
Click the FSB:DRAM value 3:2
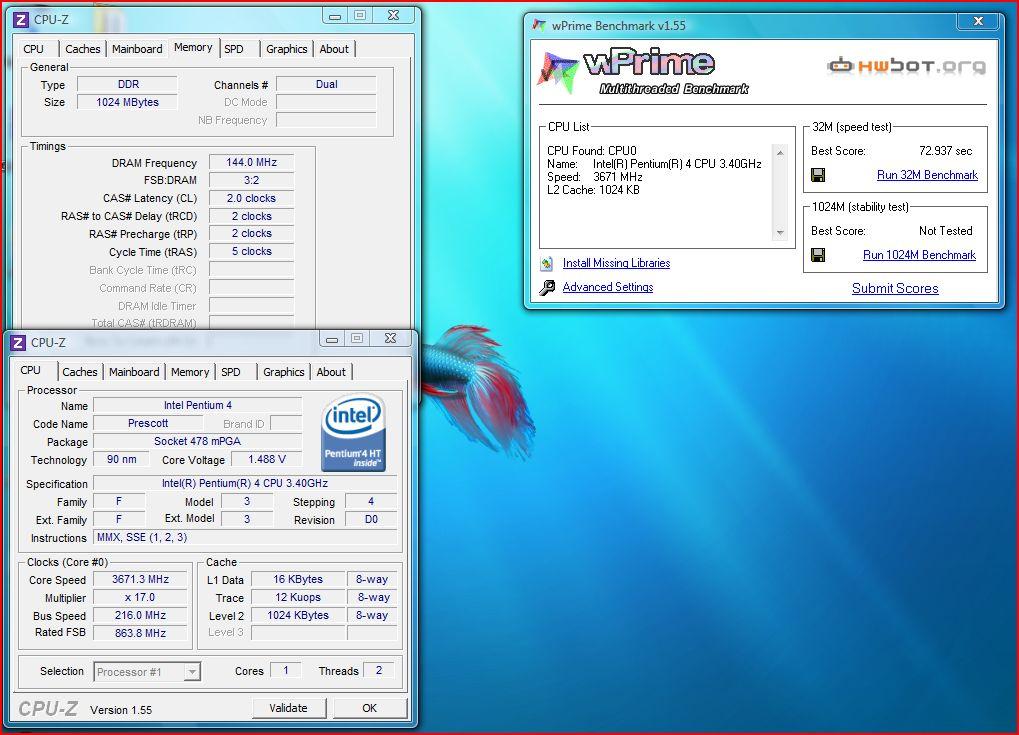pos(252,180)
